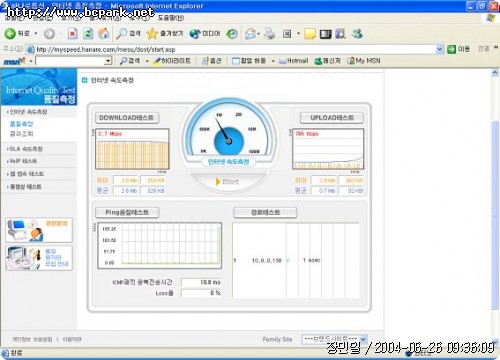The width and height of the screenshot is (500, 360).
Task: Click the quality evaluator recruitment banner
Action: click(39, 258)
